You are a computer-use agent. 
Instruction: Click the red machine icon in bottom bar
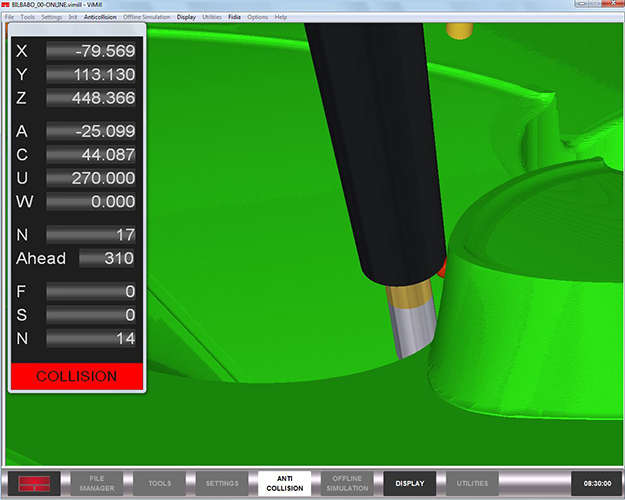(x=35, y=483)
